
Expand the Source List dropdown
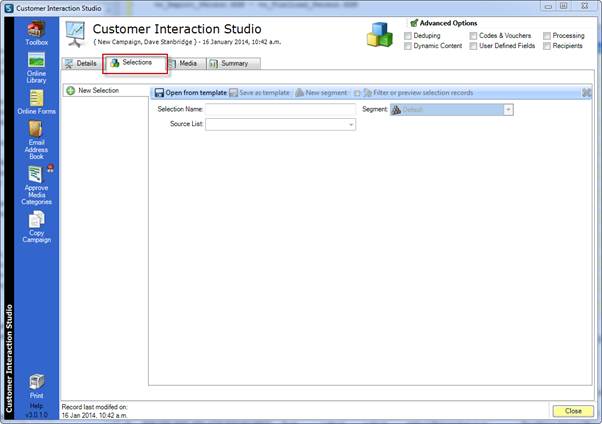351,124
